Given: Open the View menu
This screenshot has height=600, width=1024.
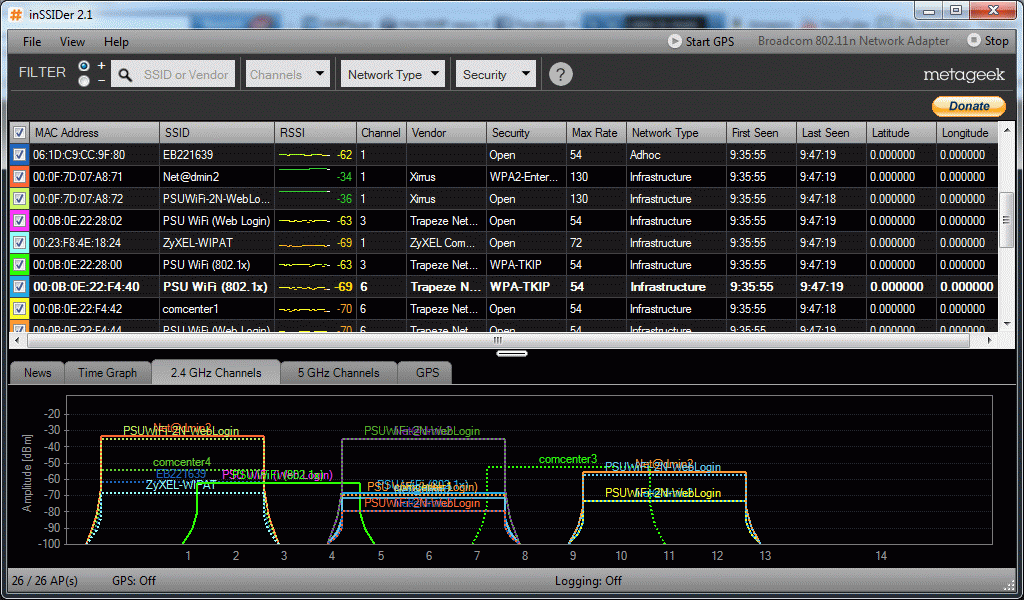Looking at the screenshot, I should click(72, 42).
